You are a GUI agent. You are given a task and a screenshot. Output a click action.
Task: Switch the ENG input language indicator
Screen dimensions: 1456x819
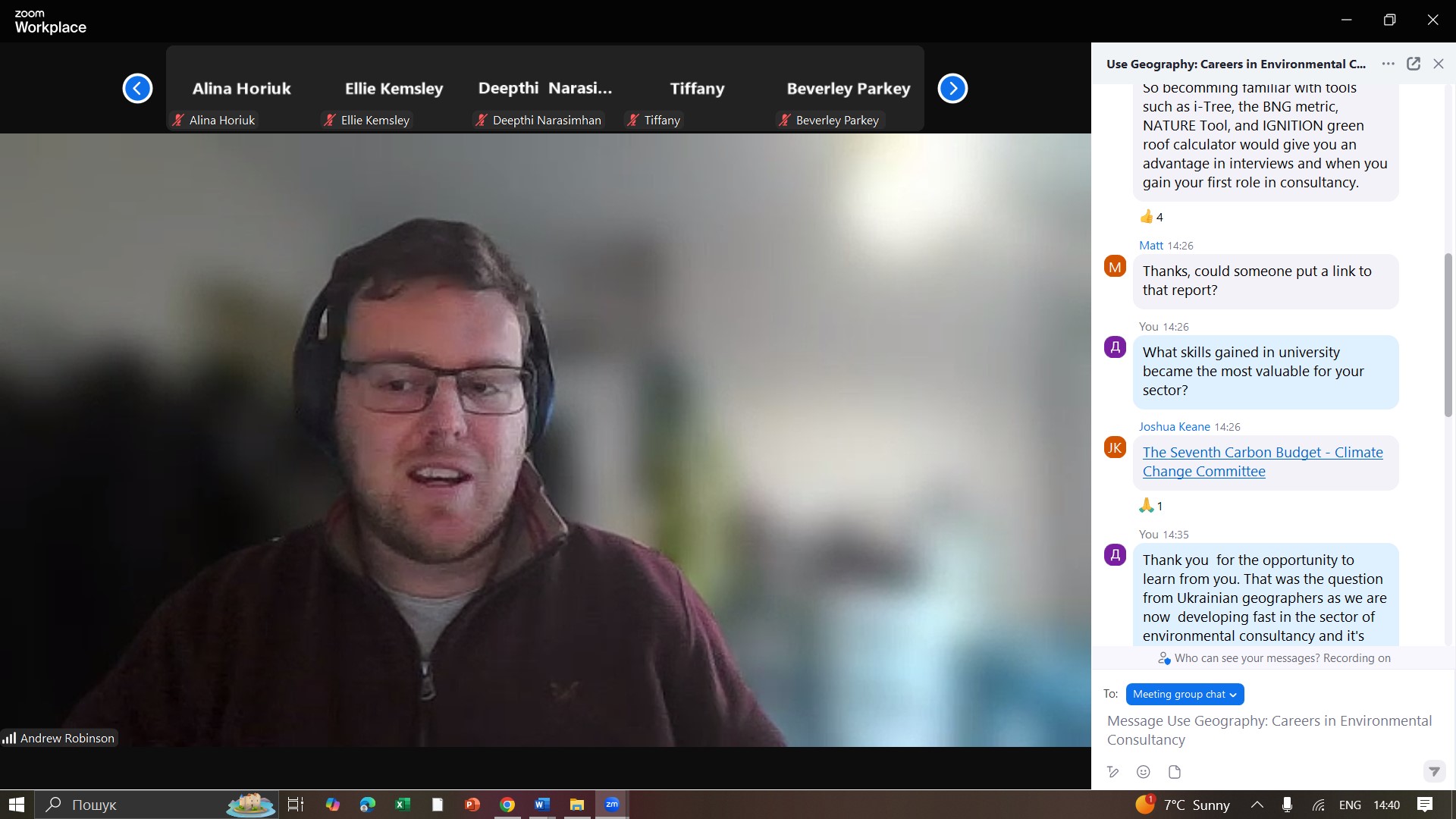(1350, 805)
